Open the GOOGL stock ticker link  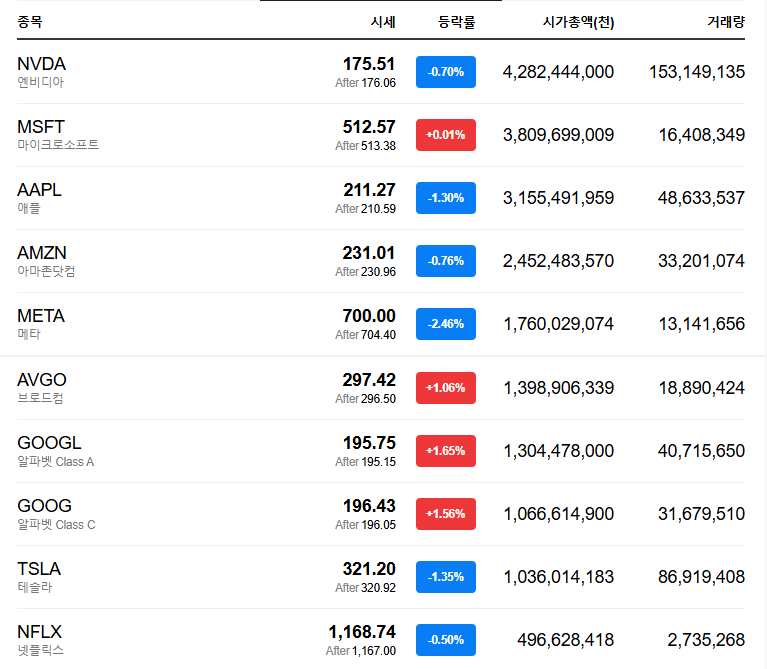click(x=49, y=444)
